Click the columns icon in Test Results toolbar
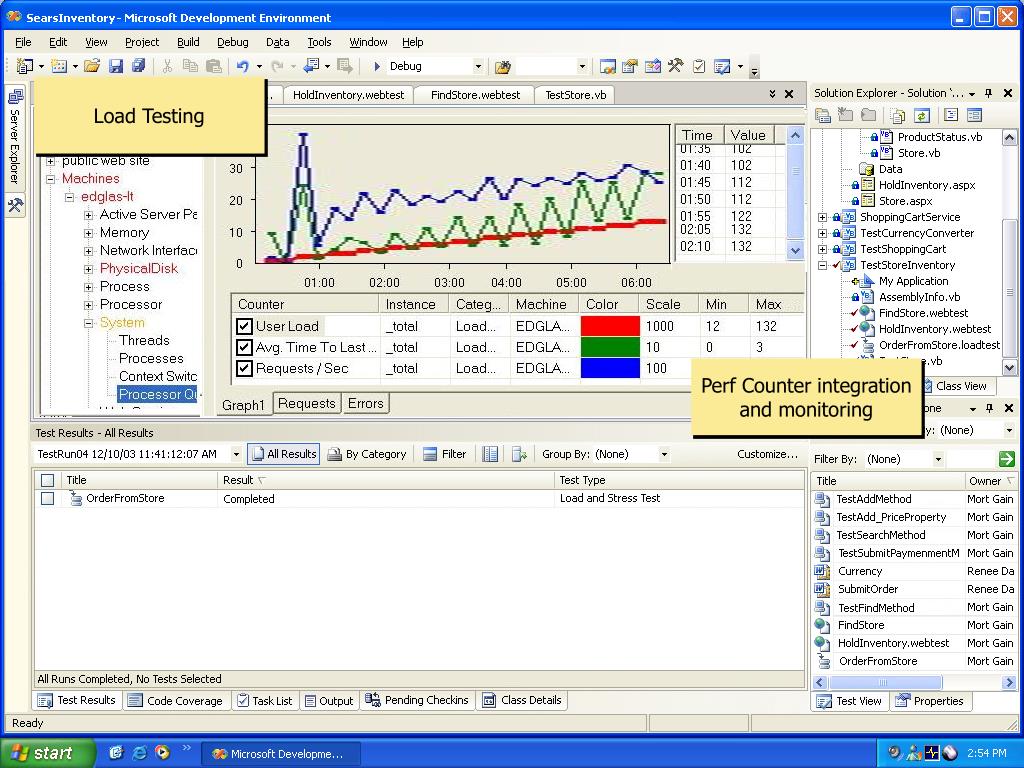The width and height of the screenshot is (1024, 768). click(490, 455)
